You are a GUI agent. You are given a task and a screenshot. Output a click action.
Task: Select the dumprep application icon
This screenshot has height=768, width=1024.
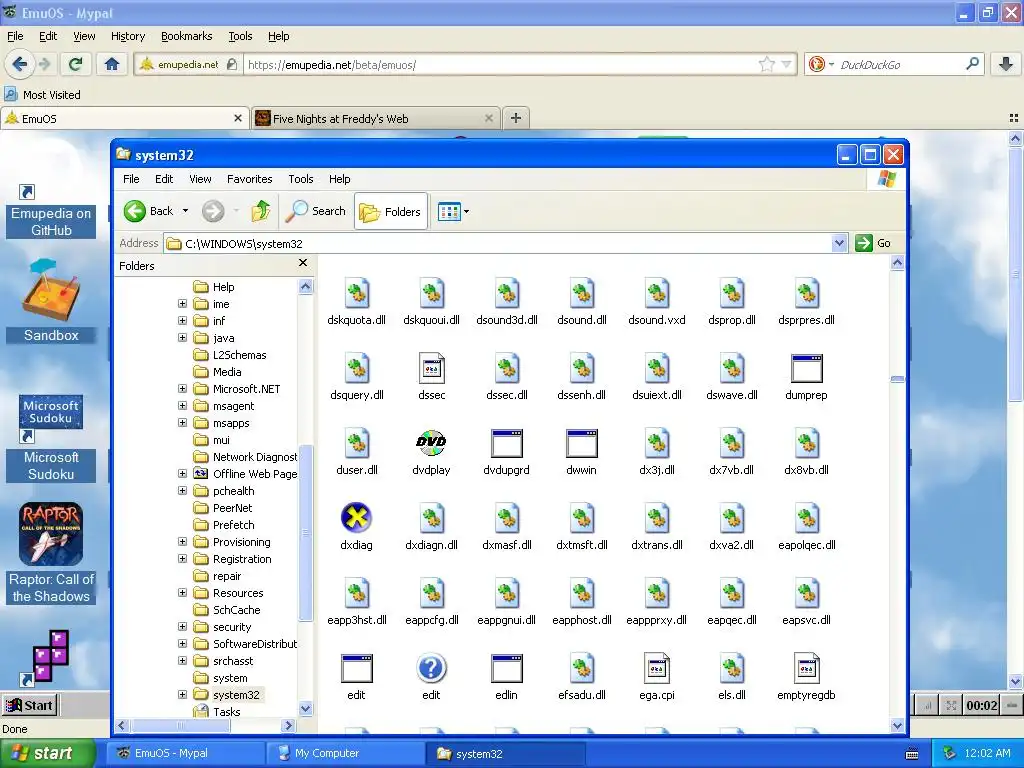tap(806, 369)
